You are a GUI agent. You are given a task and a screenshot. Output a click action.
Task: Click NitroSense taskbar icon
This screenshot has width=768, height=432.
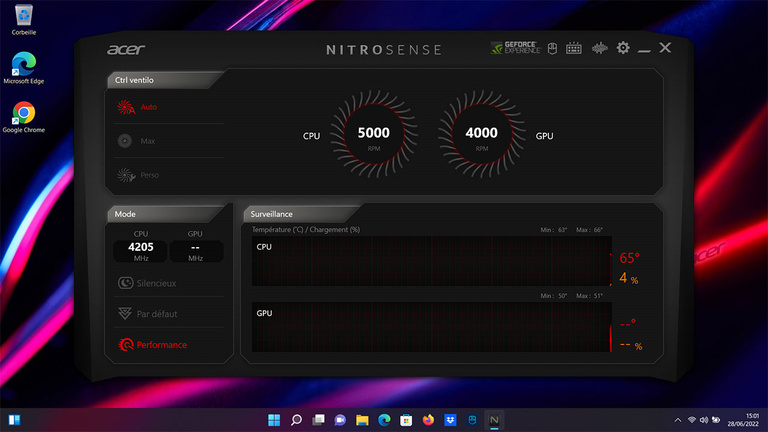tap(494, 420)
